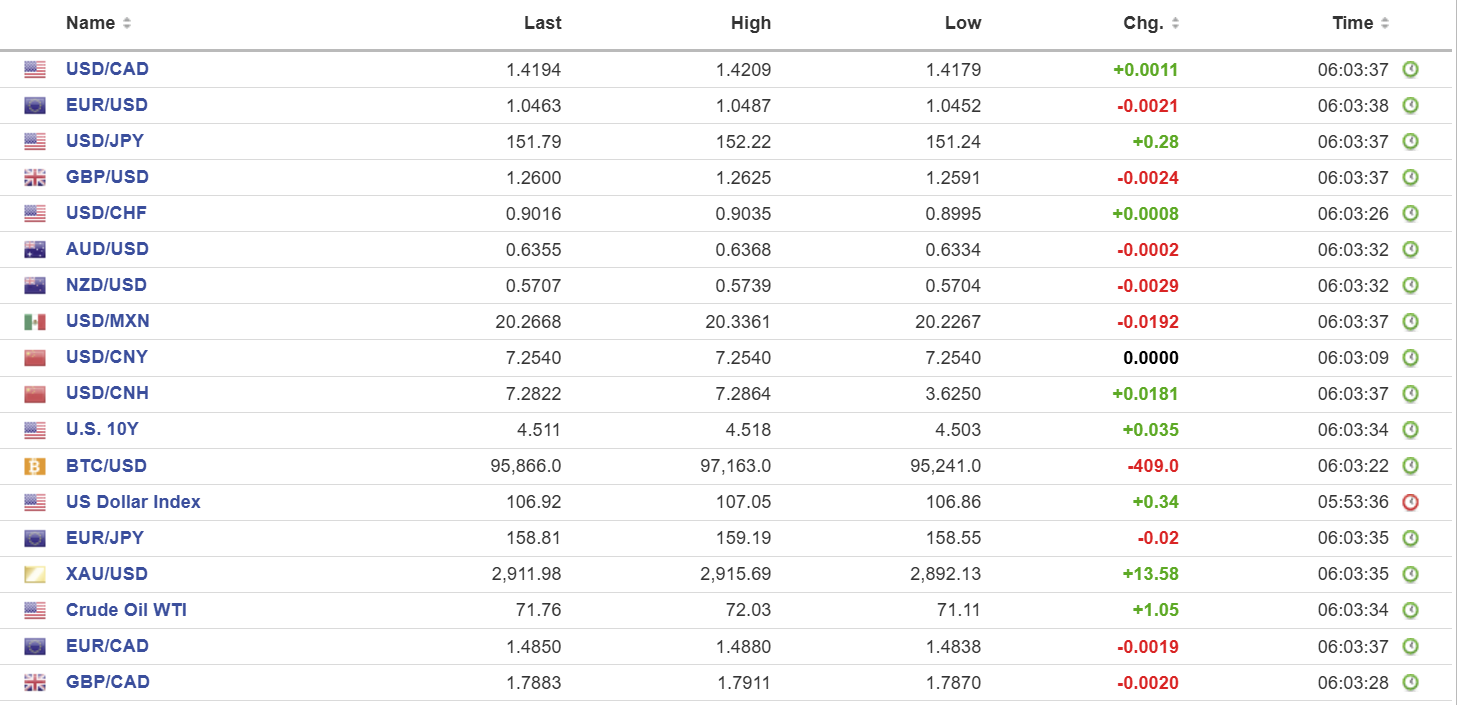This screenshot has width=1470, height=705.
Task: Click the Last column header
Action: [542, 23]
